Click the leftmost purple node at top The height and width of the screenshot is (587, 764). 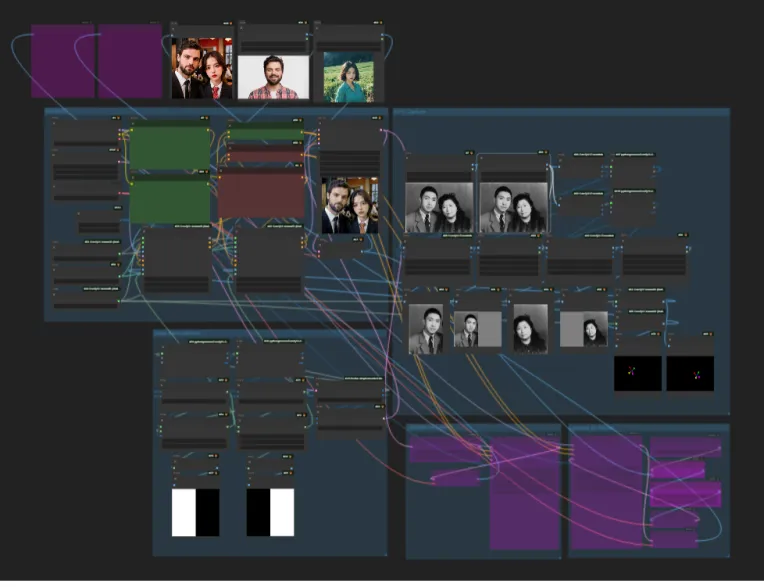click(63, 61)
